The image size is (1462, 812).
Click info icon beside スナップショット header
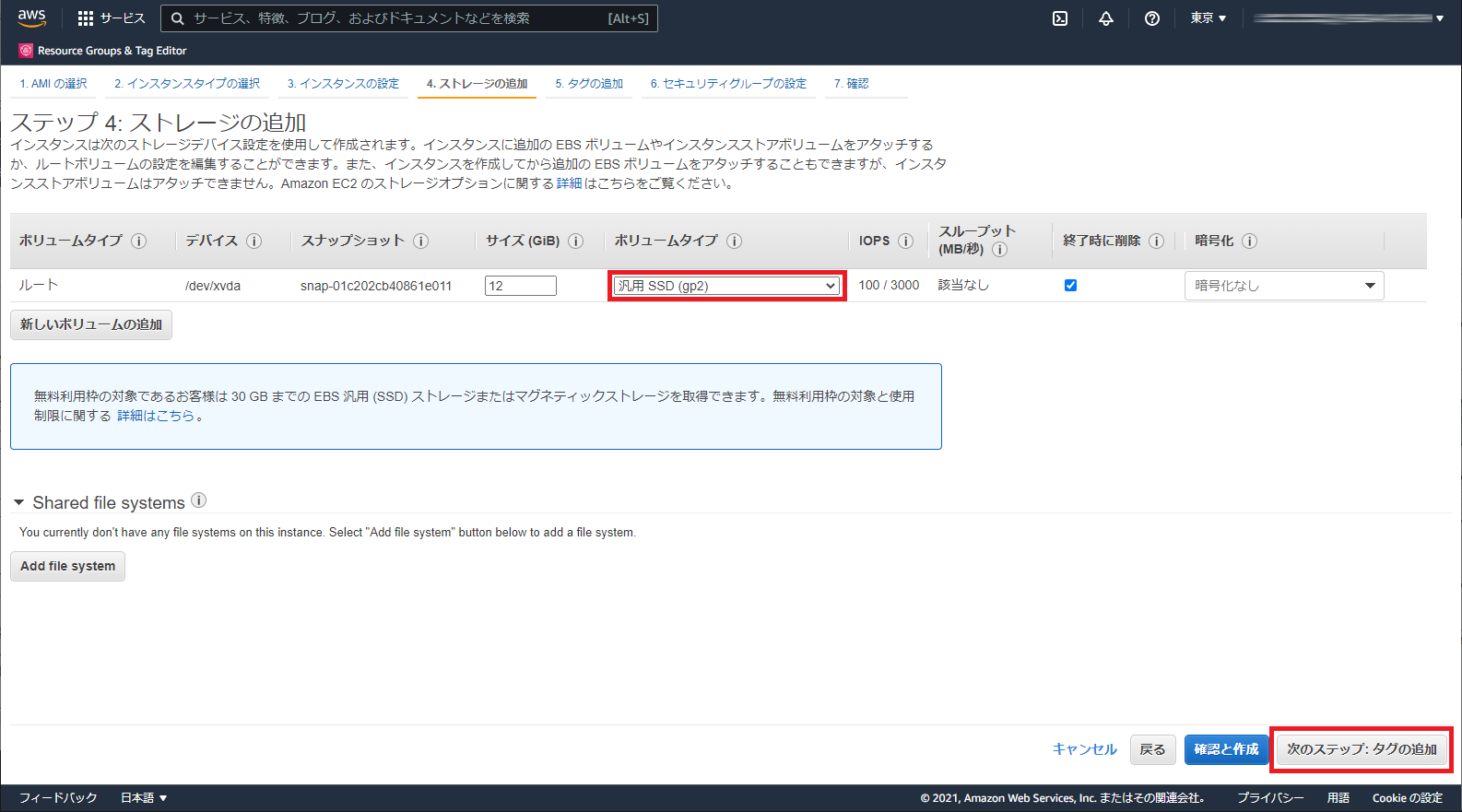tap(420, 241)
